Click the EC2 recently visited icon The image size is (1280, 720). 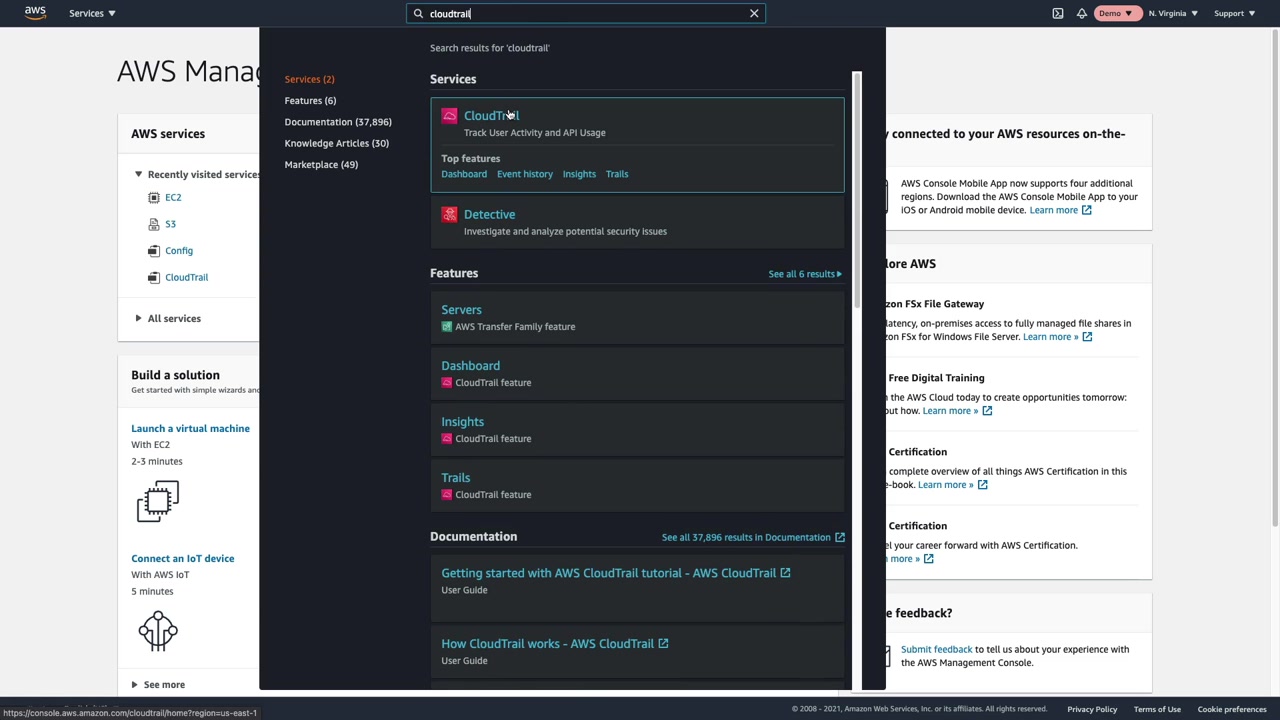153,198
